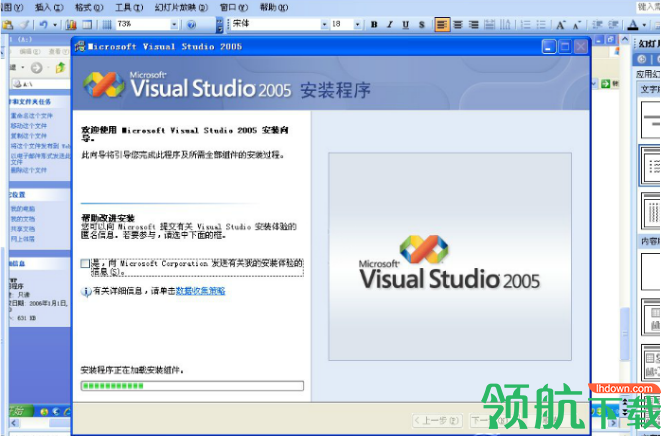Open 我的电脑 in Explorer other places
The width and height of the screenshot is (661, 436).
23,209
